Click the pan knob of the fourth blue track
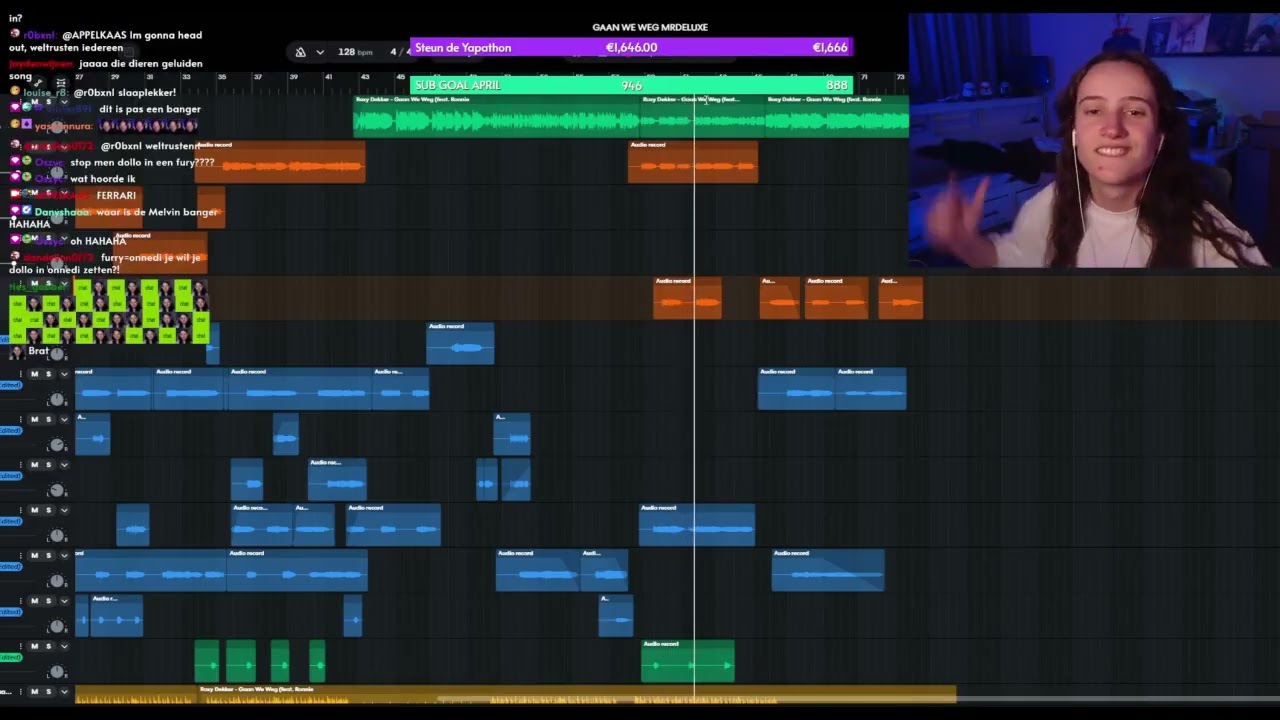This screenshot has height=720, width=1280. click(57, 536)
